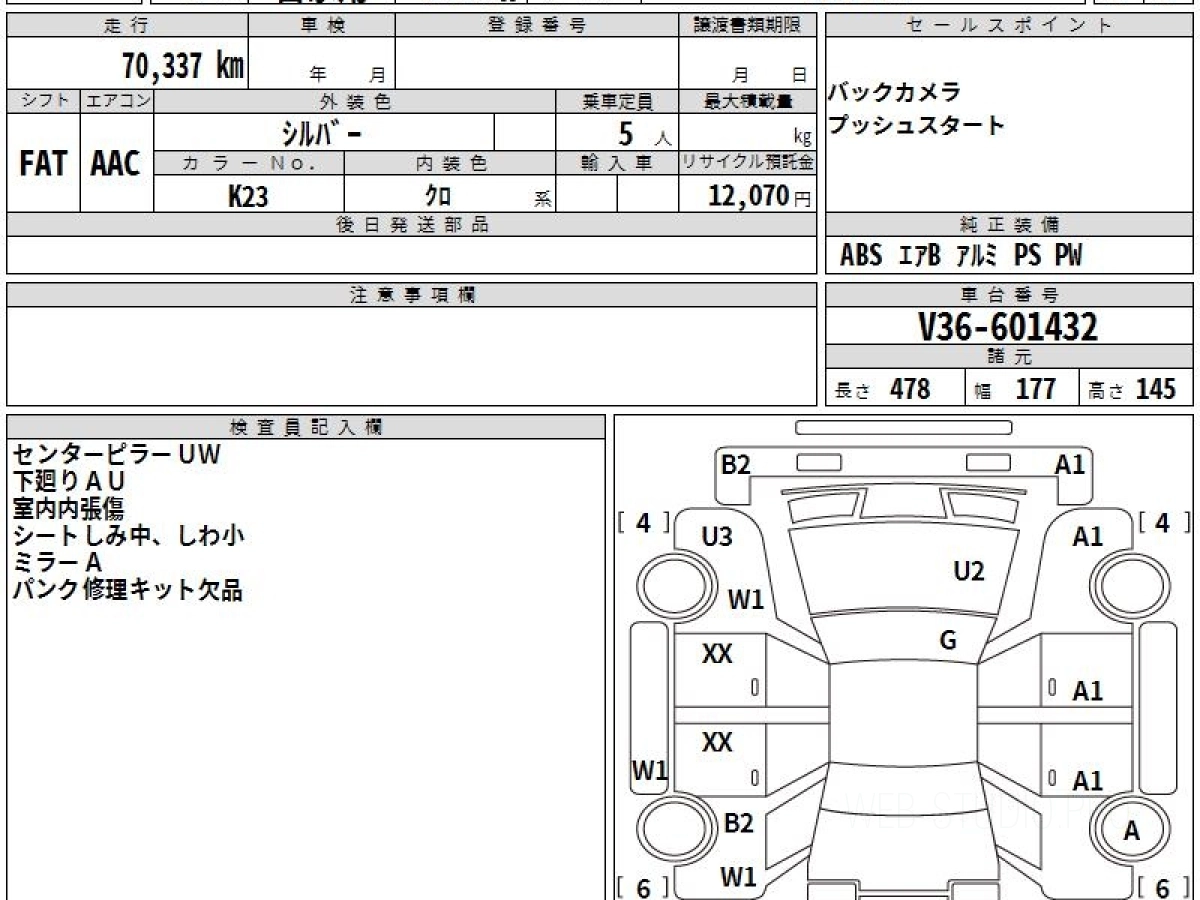This screenshot has width=1200, height=900.
Task: Click エアB in the equipment row
Action: 919,256
